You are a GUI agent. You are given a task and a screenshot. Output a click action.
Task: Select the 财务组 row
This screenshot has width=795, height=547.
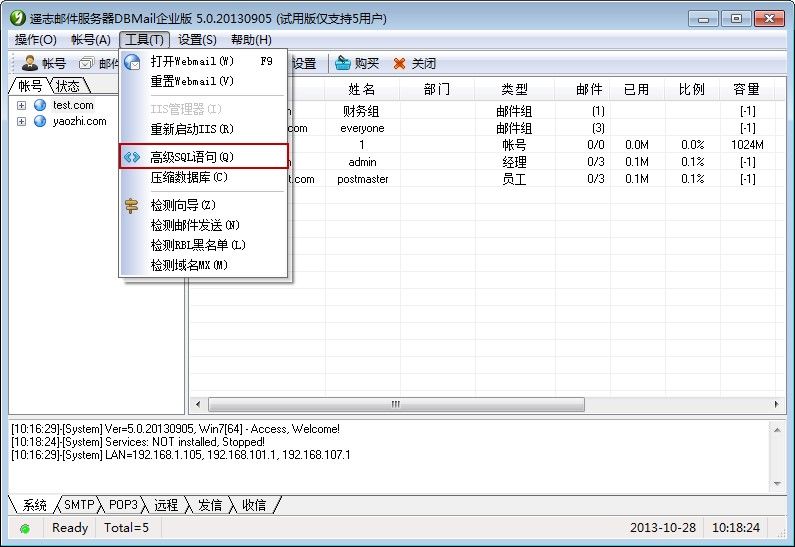click(x=487, y=112)
